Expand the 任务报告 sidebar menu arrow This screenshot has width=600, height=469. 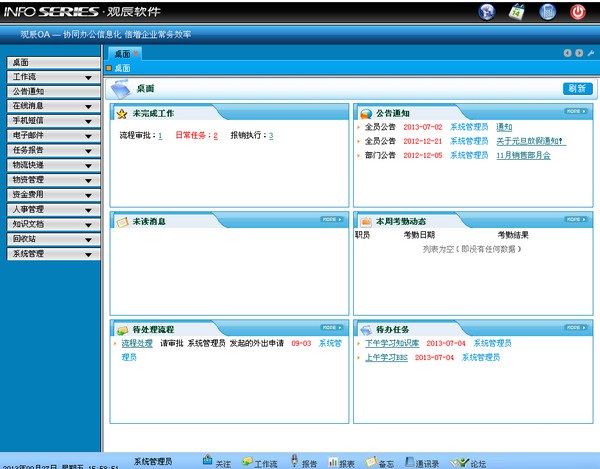click(88, 151)
